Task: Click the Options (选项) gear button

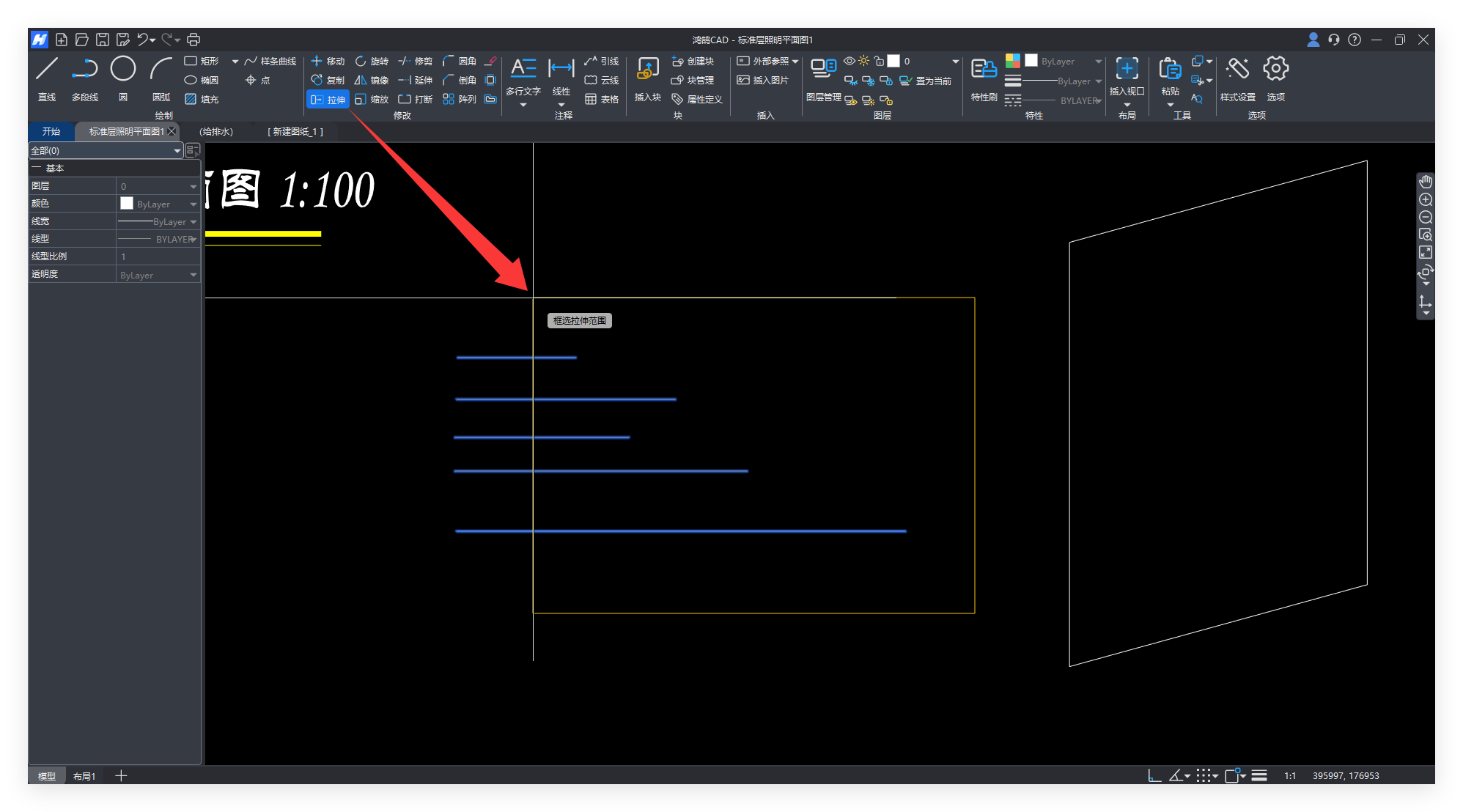Action: tap(1275, 70)
